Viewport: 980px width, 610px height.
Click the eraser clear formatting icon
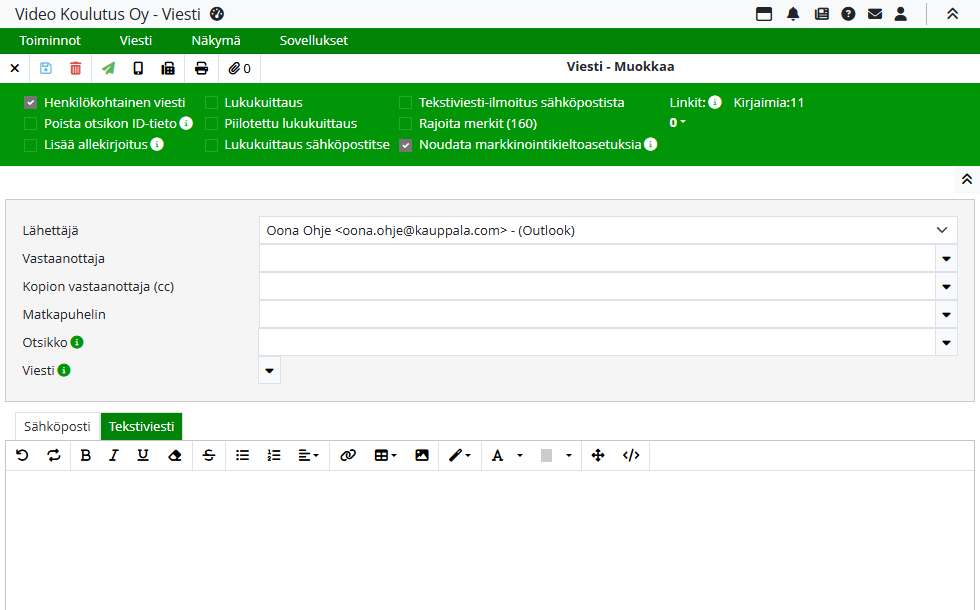click(175, 455)
